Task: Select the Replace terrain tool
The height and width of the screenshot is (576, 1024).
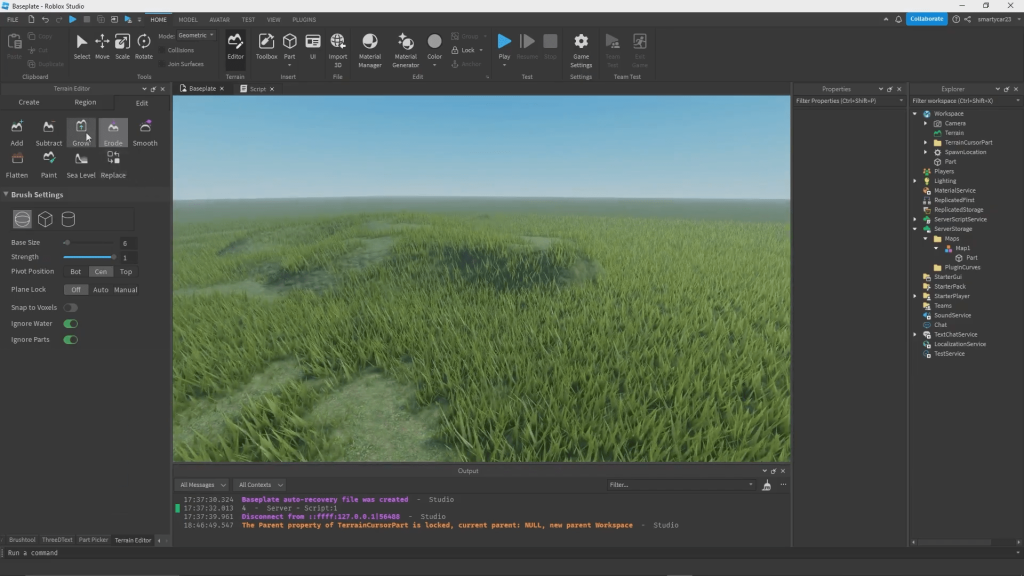Action: pyautogui.click(x=113, y=165)
